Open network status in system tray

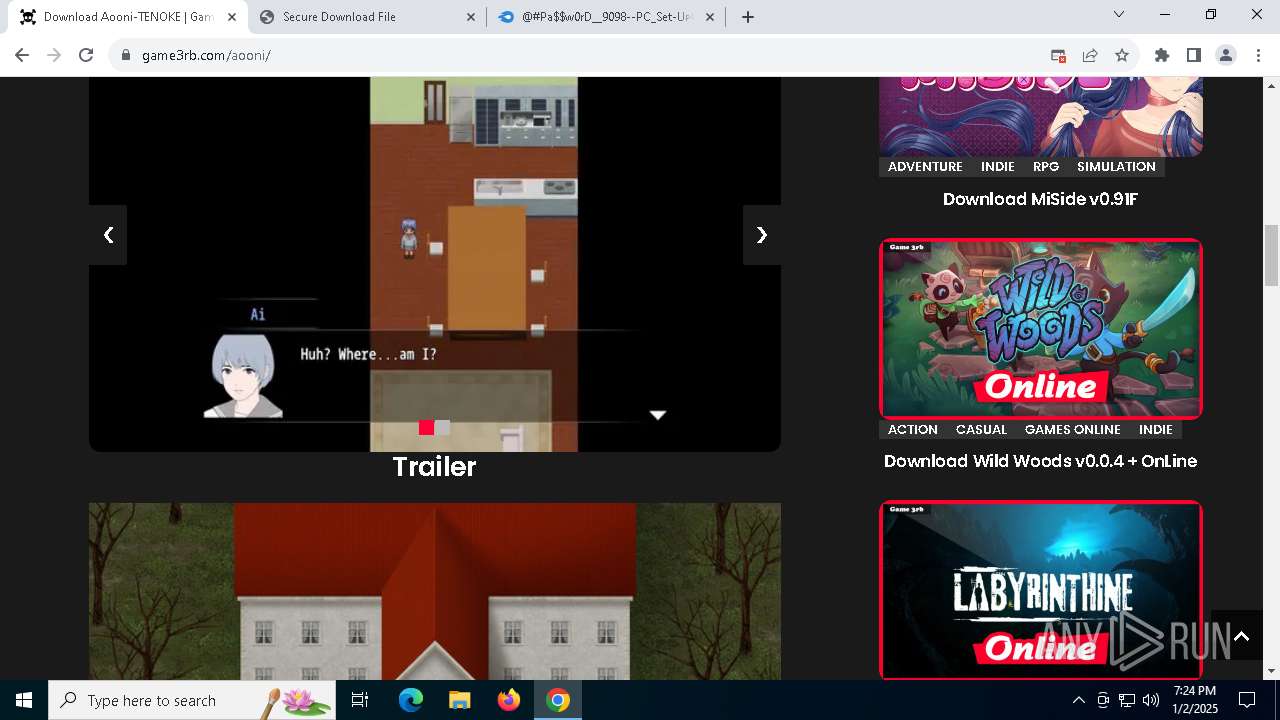point(1127,700)
